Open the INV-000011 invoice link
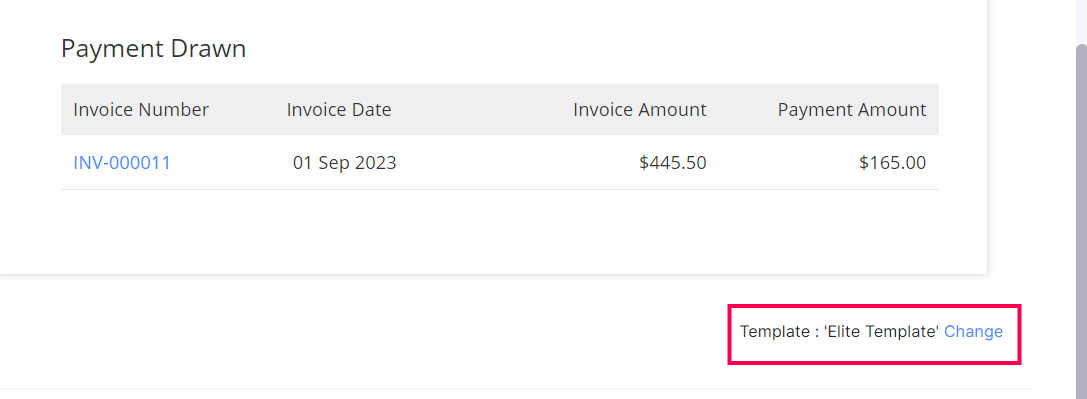Viewport: 1087px width, 399px height. (x=122, y=163)
